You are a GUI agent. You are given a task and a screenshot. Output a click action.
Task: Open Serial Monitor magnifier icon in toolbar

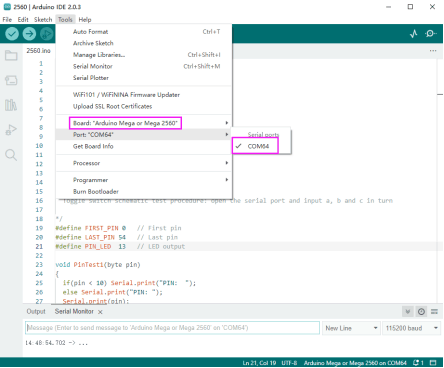[x=430, y=34]
